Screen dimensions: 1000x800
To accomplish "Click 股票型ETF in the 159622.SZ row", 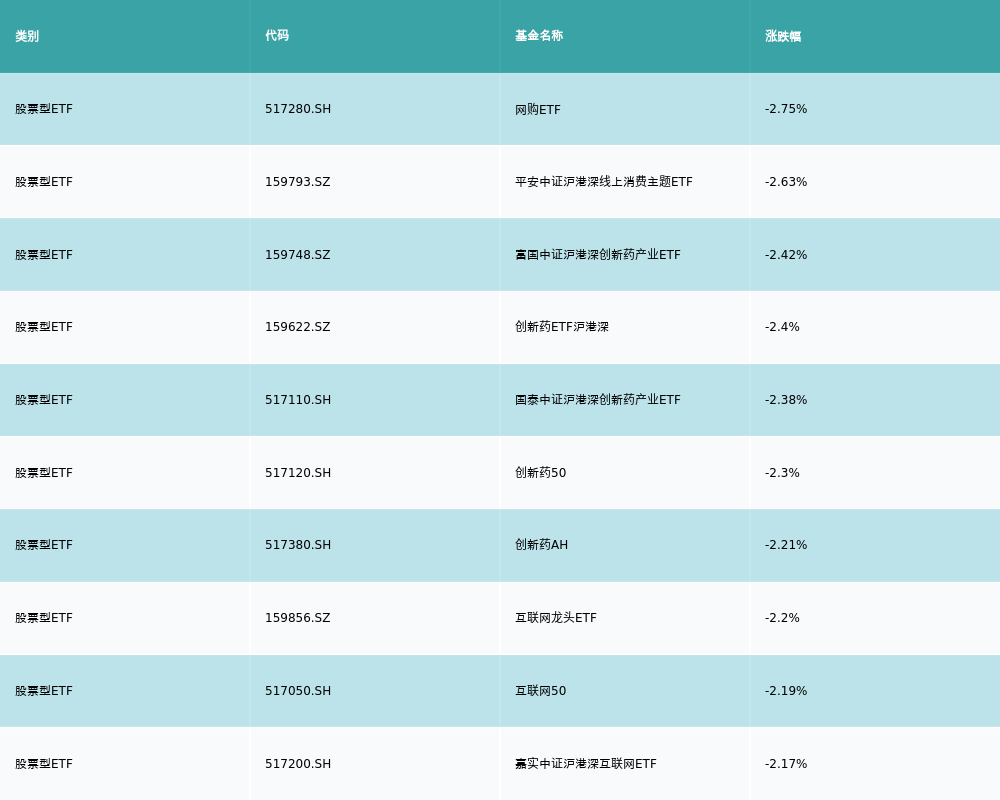I will pos(44,327).
